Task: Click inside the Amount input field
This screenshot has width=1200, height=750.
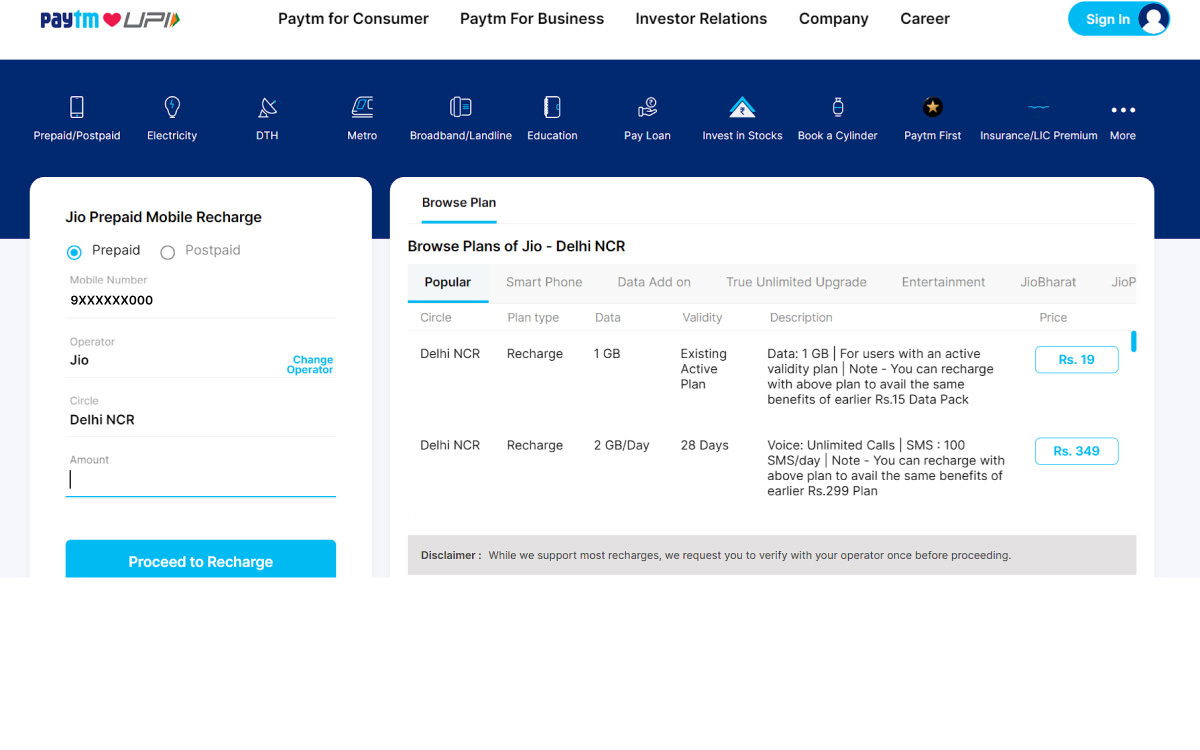Action: [x=200, y=479]
